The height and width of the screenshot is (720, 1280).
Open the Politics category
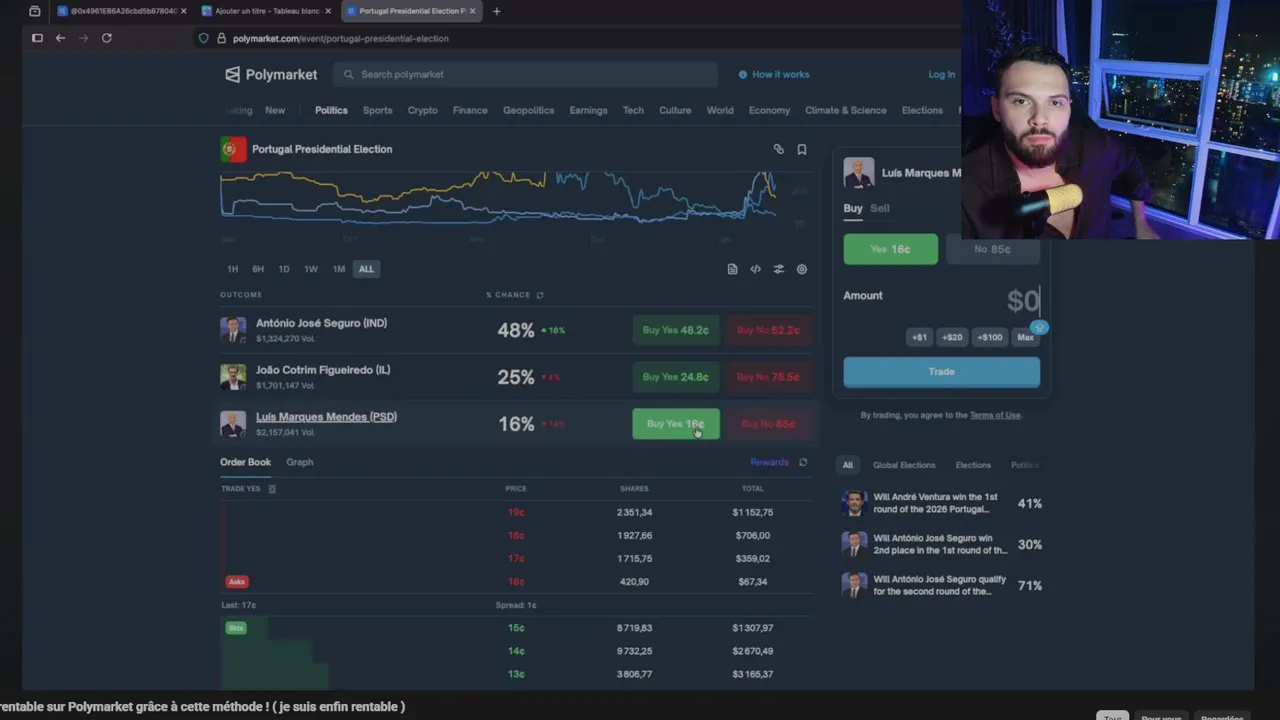(331, 110)
